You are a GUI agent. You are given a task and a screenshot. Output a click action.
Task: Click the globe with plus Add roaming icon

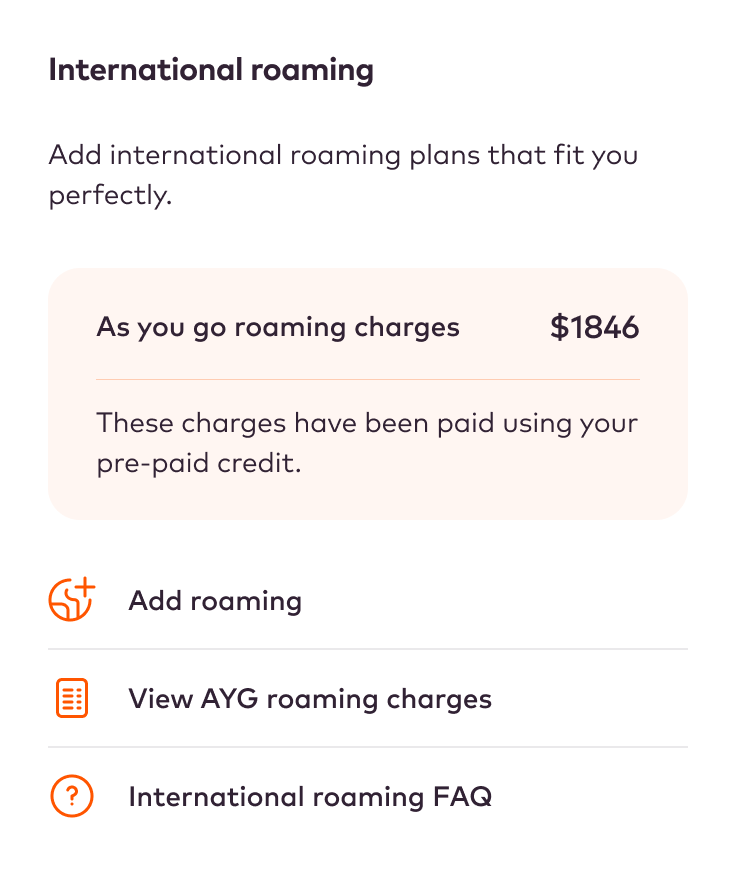tap(70, 600)
